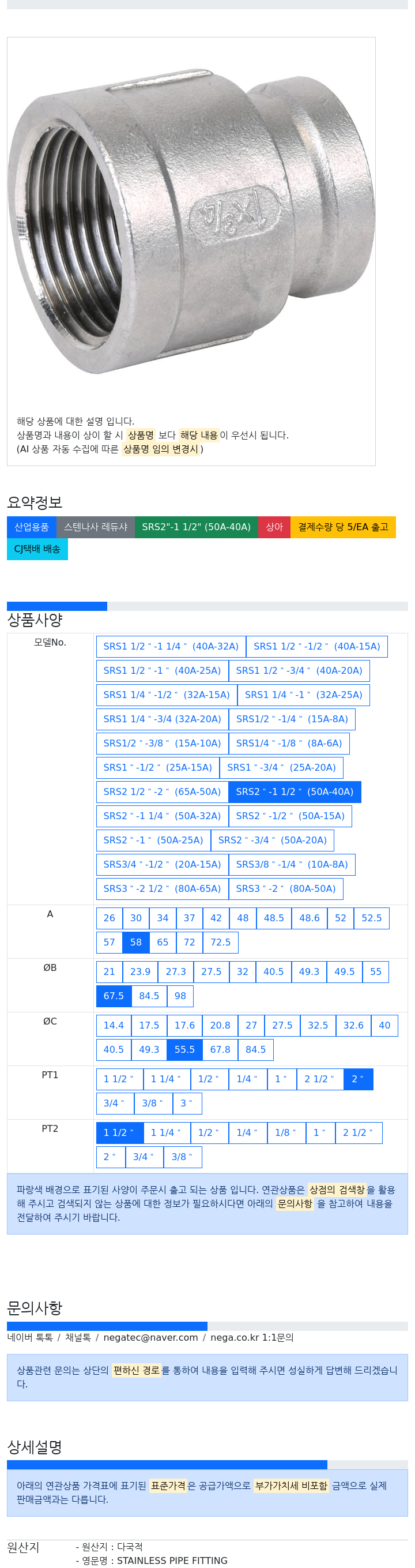Choose ØB value 84.5
The image size is (415, 1568).
[x=149, y=996]
